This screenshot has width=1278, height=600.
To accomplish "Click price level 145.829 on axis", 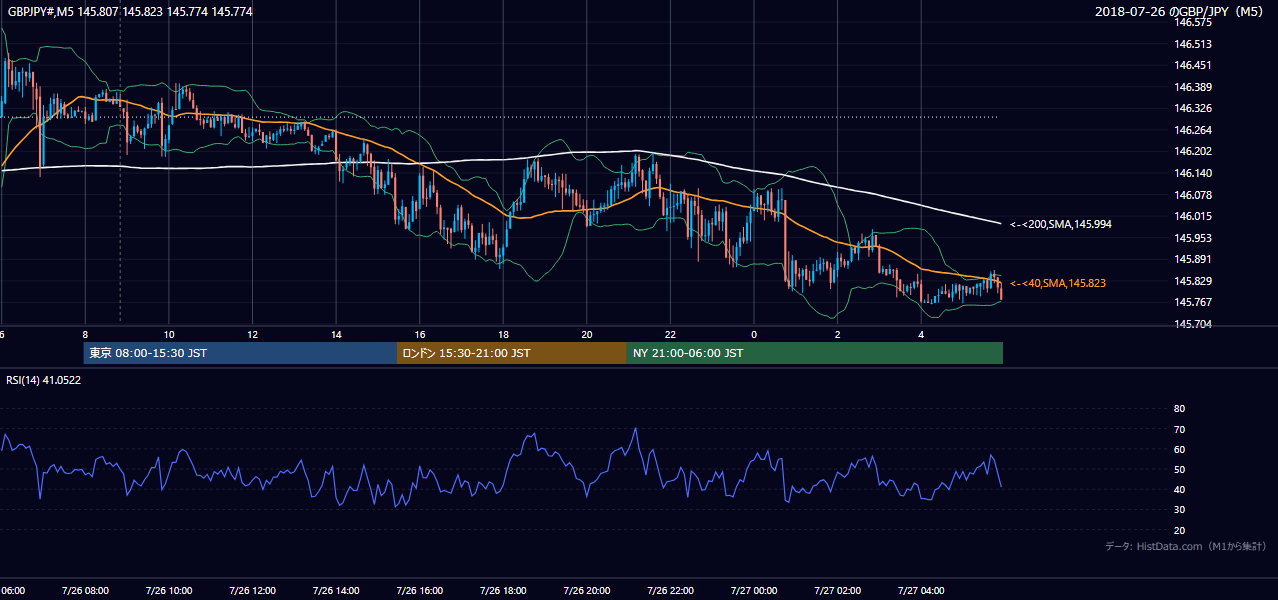I will click(x=1194, y=281).
